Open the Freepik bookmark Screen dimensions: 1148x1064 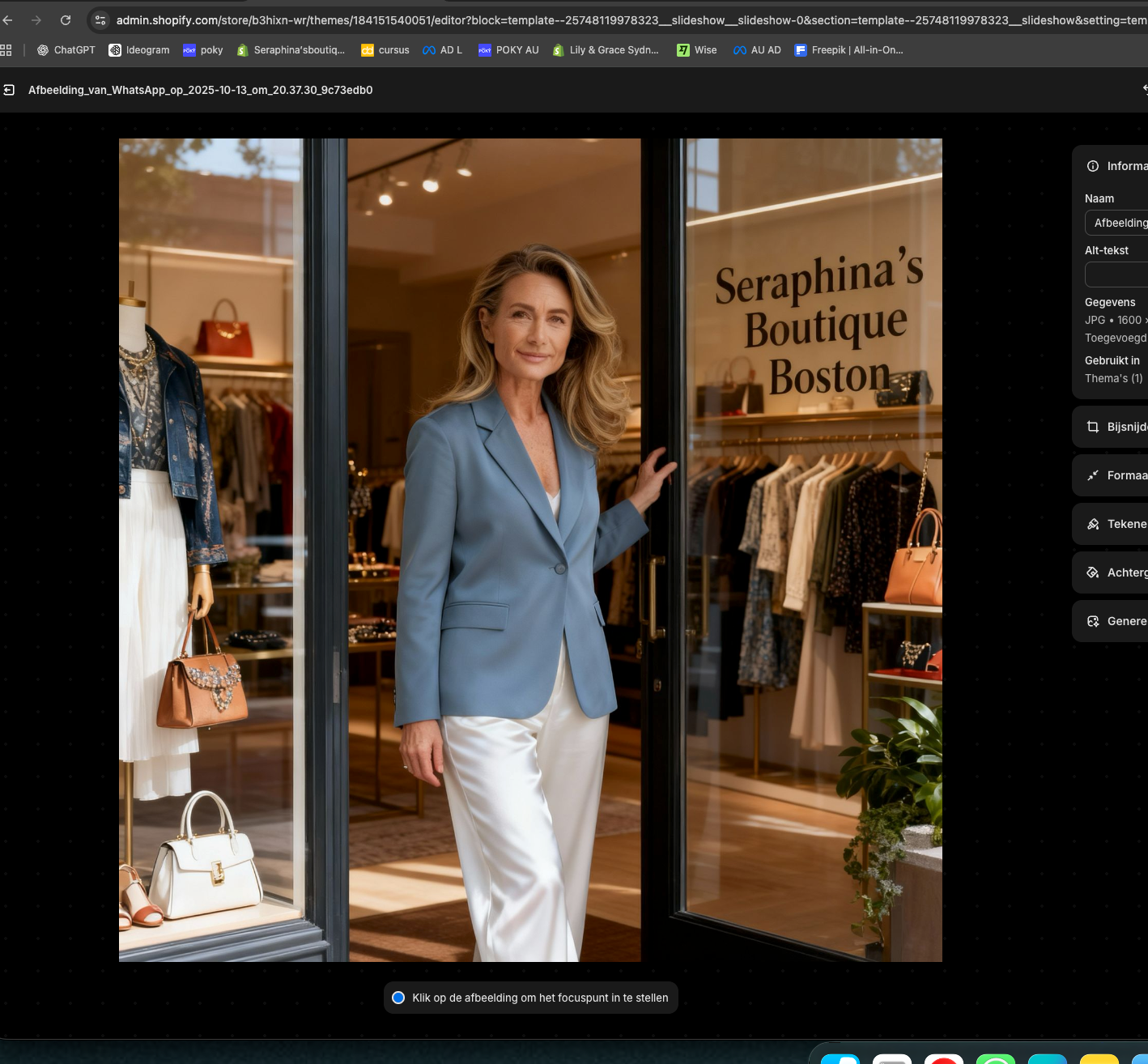pos(849,50)
